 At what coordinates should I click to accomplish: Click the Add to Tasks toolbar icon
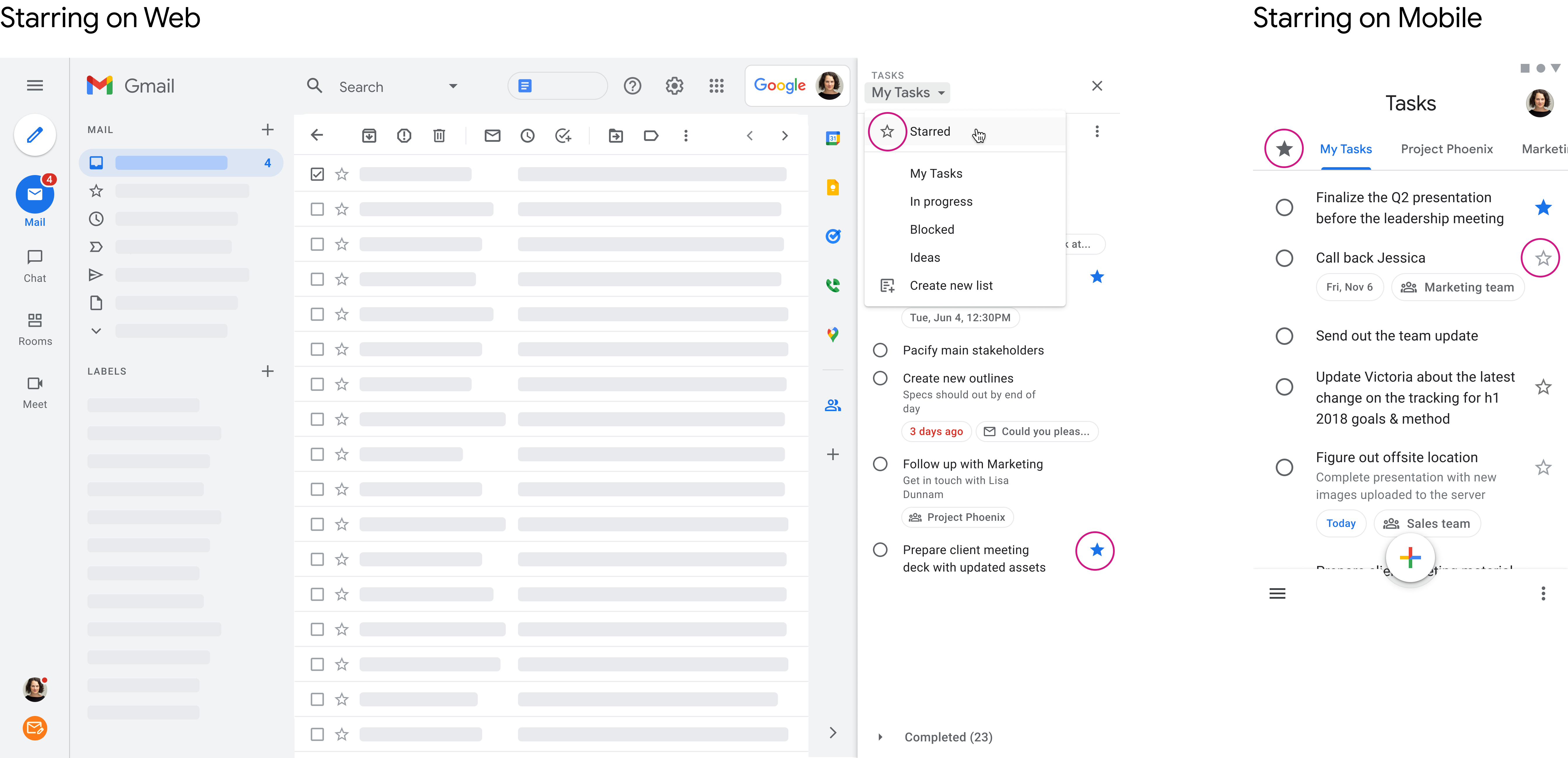pos(563,136)
